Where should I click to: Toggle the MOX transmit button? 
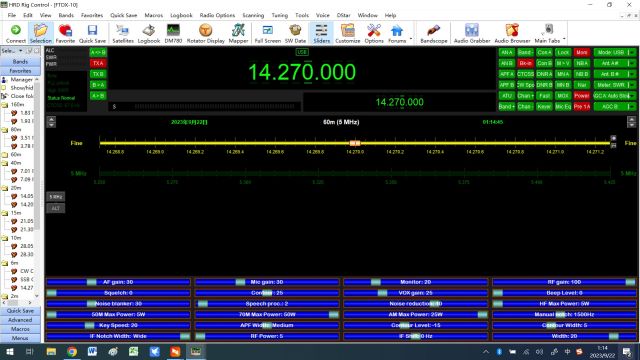click(563, 96)
